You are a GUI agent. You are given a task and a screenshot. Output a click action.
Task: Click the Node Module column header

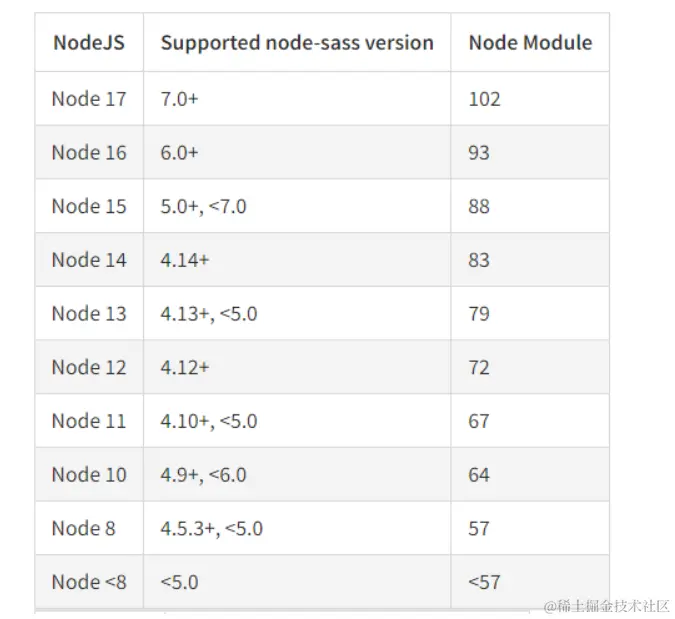click(530, 43)
